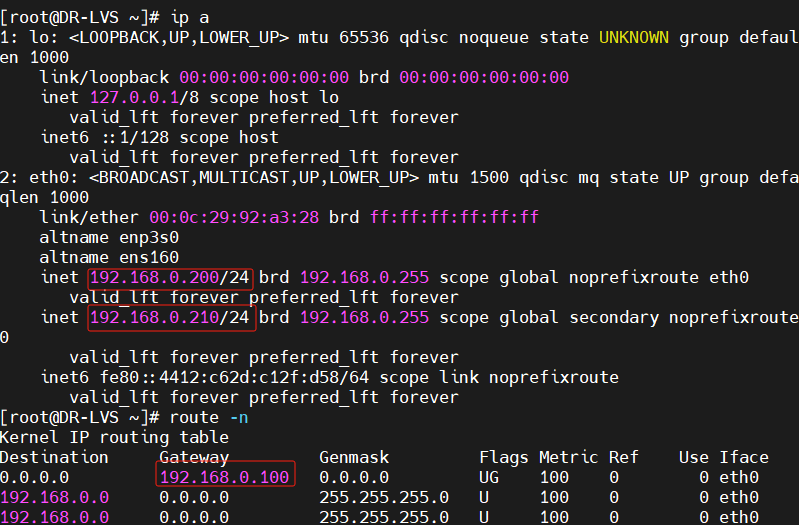Screen dimensions: 799x525
Task: Click the 'mtu 1500' value
Action: pos(468,178)
